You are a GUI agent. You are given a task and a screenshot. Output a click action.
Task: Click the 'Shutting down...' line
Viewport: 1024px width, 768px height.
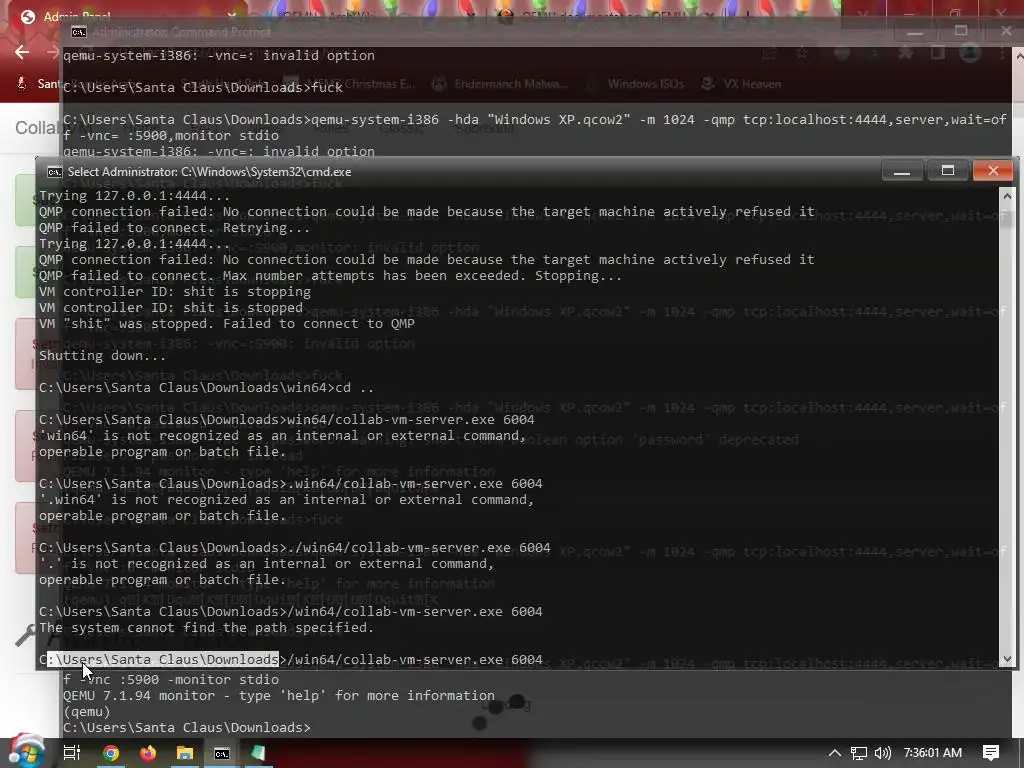[102, 356]
